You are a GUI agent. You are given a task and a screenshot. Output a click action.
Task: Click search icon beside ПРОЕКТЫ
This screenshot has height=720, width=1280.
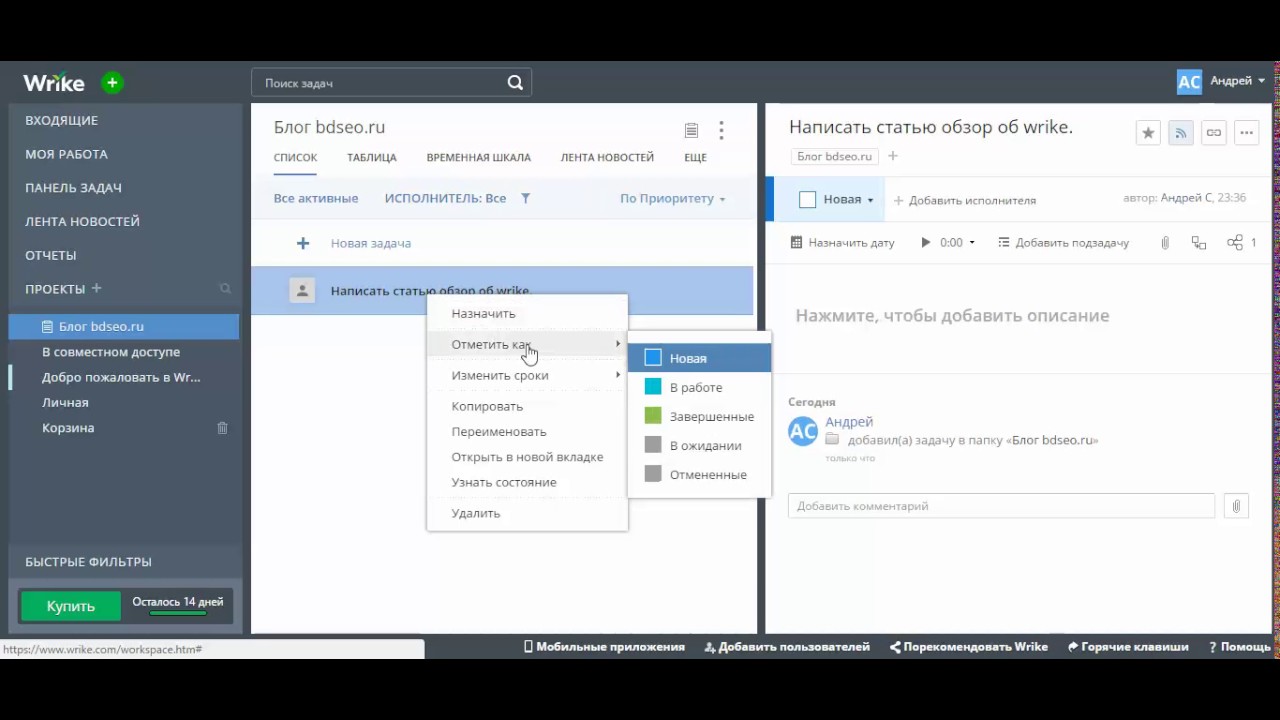tap(225, 289)
